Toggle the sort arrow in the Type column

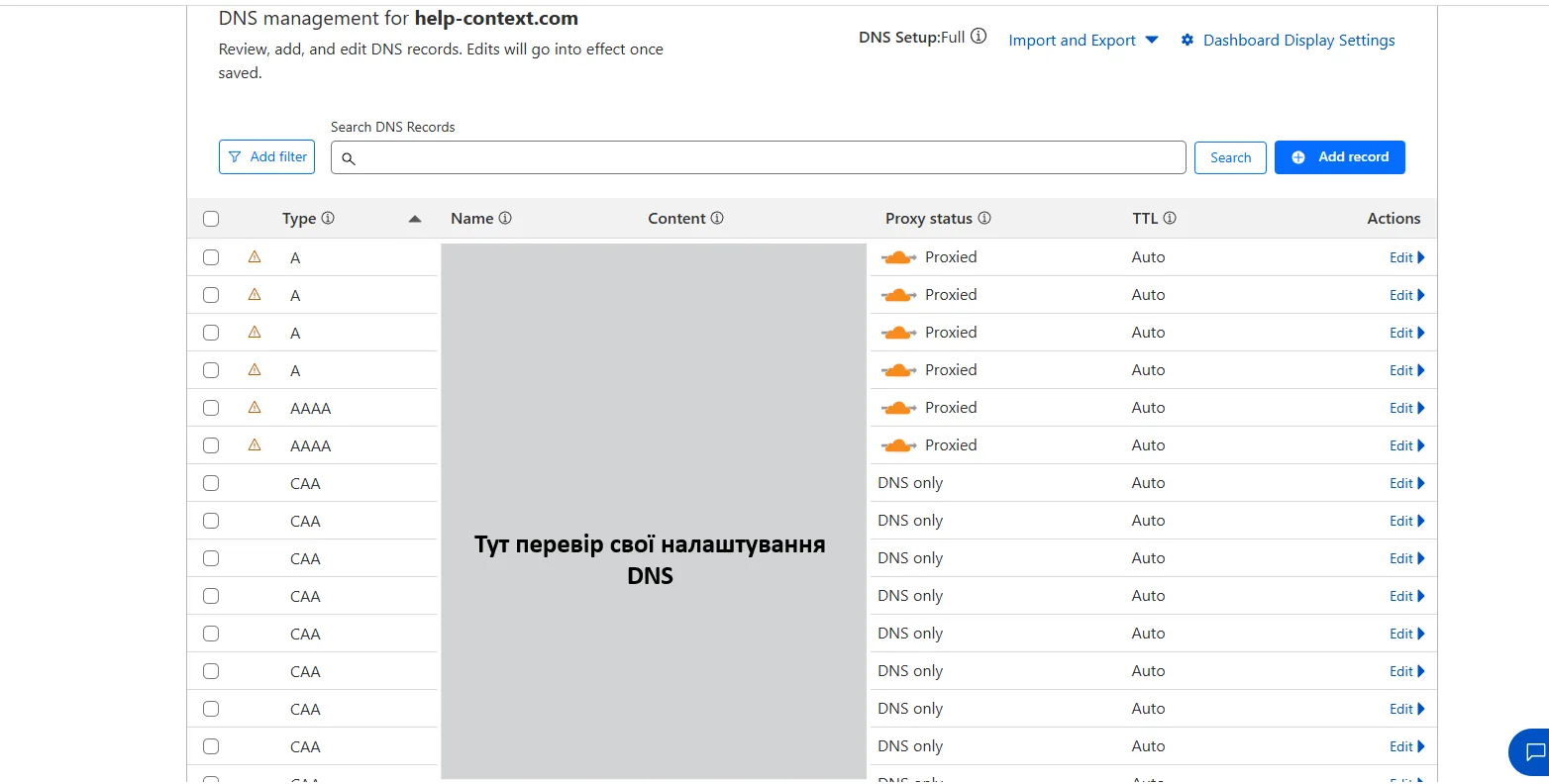tap(415, 219)
